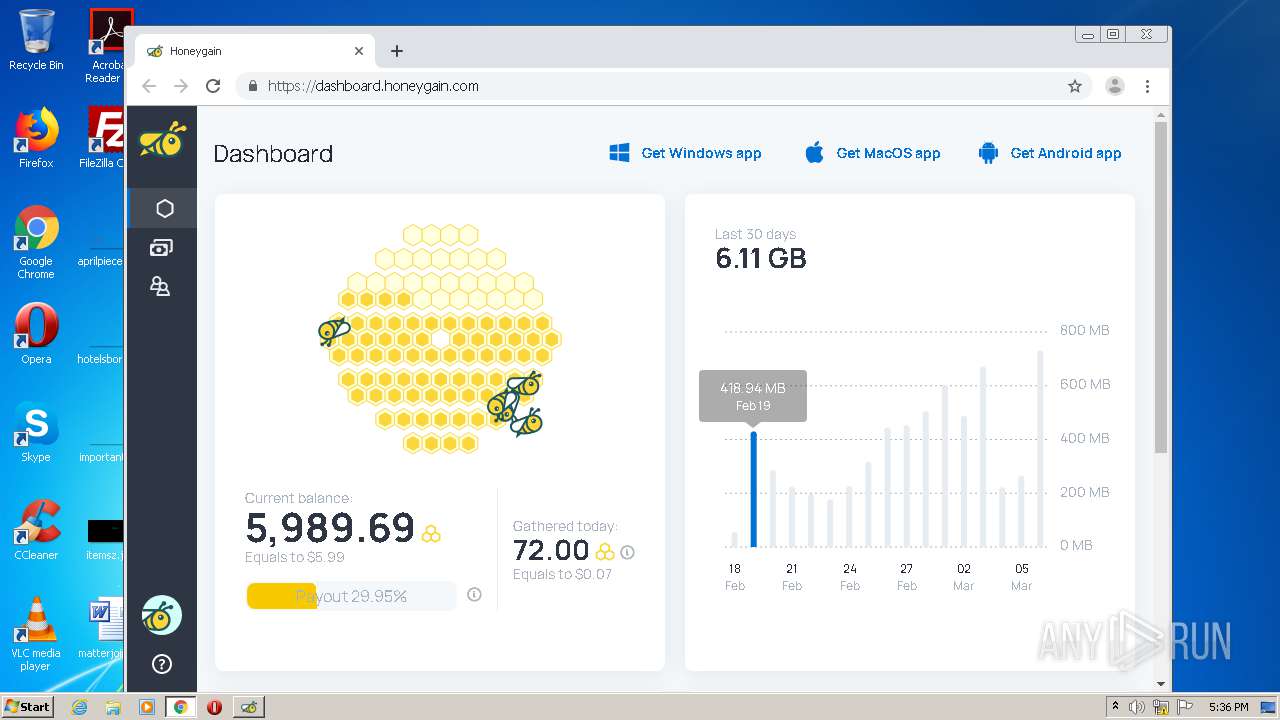
Task: View site security lock icon
Action: pos(253,86)
